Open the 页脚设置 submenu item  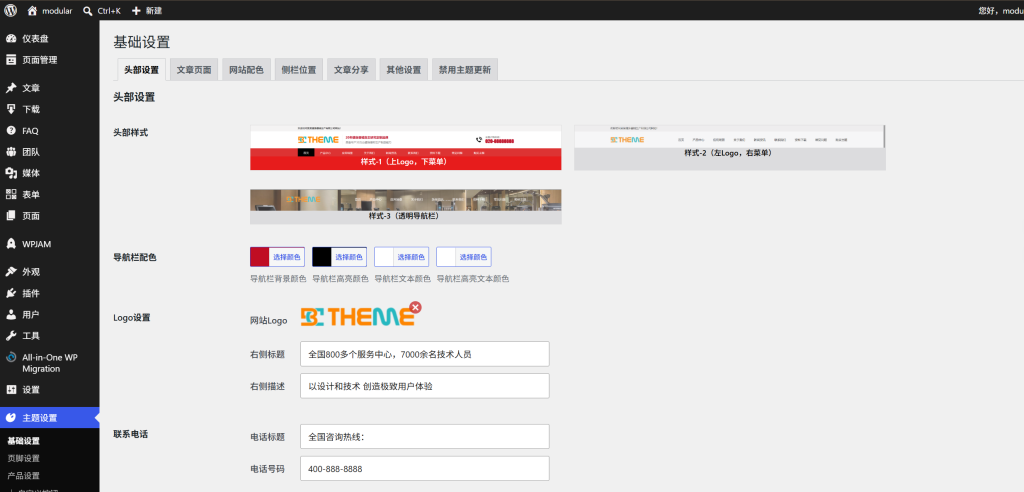coord(24,458)
